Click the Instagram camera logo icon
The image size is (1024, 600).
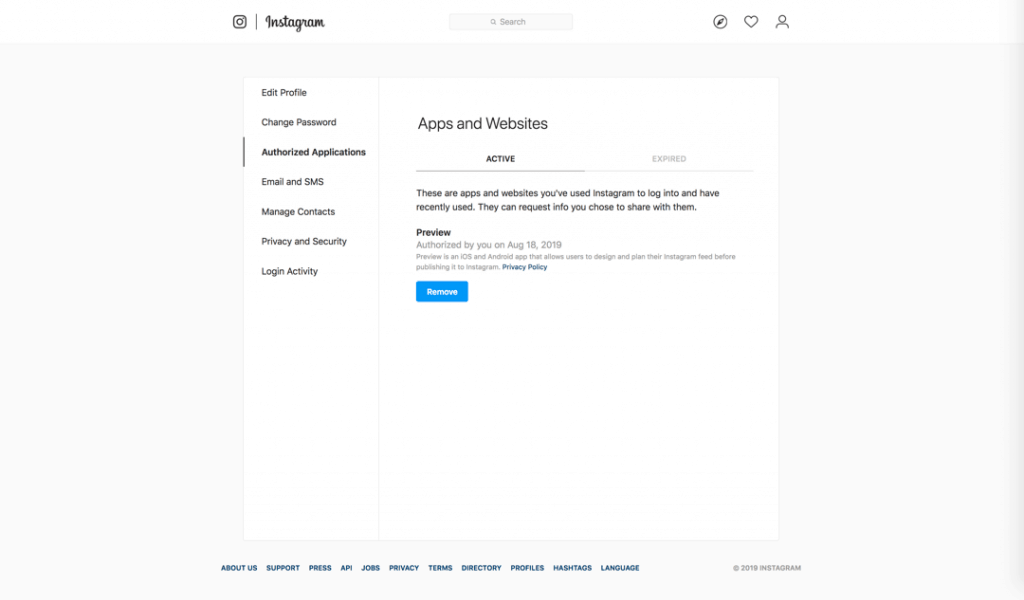click(x=239, y=22)
